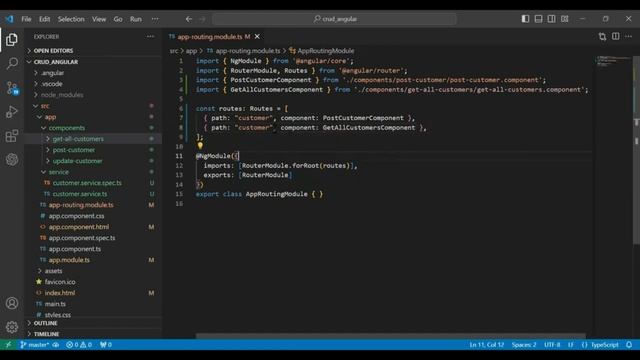Click the Spaces: 2 indentation setting
Image resolution: width=640 pixels, height=360 pixels.
[x=524, y=345]
